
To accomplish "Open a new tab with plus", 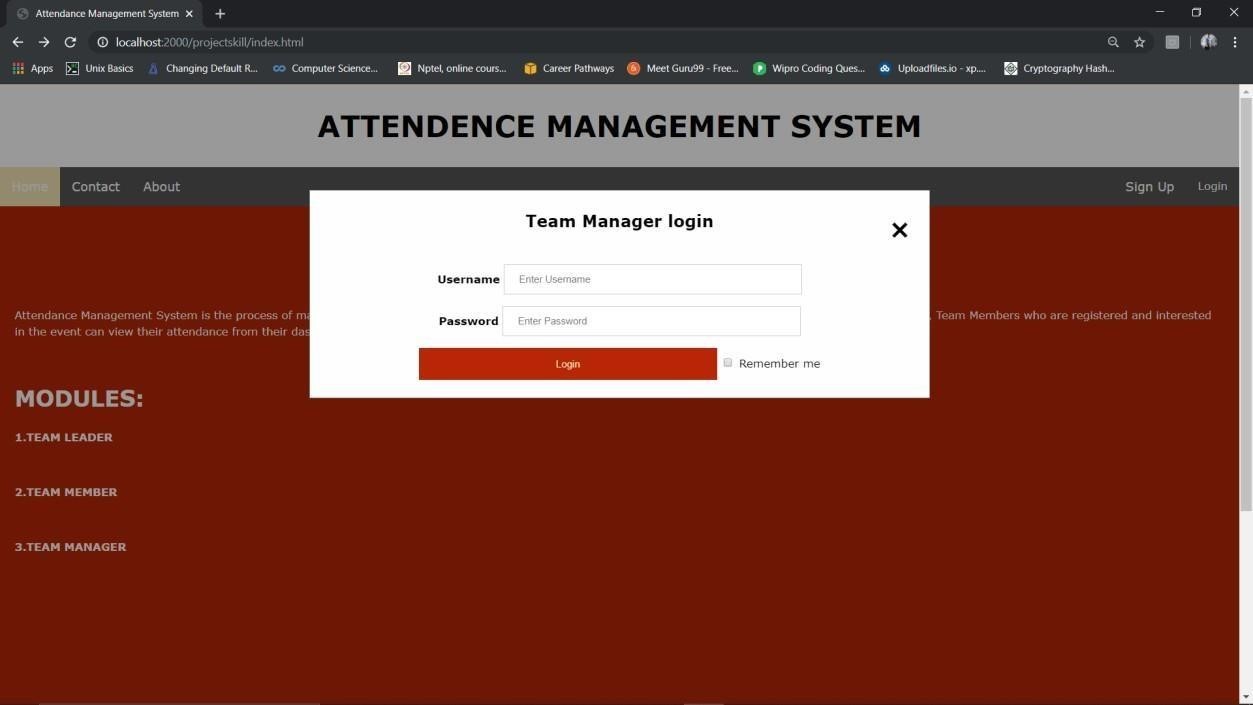I will pyautogui.click(x=220, y=14).
